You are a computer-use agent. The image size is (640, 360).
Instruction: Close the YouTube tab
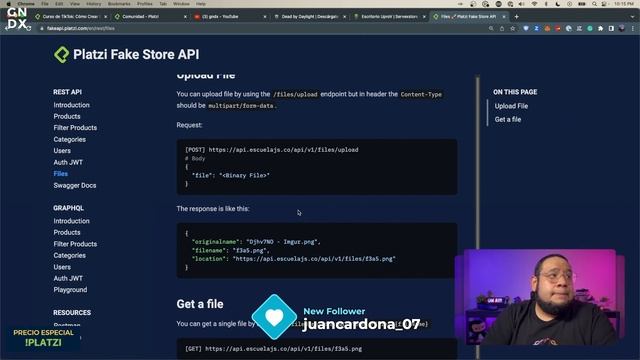click(x=264, y=17)
